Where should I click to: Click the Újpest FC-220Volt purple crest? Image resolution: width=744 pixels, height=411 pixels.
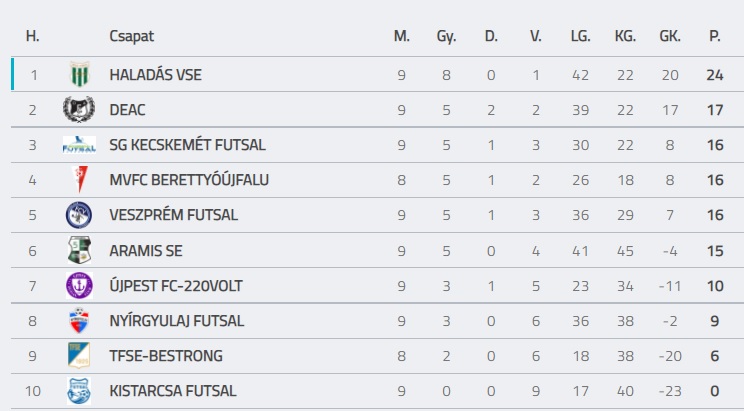click(78, 285)
